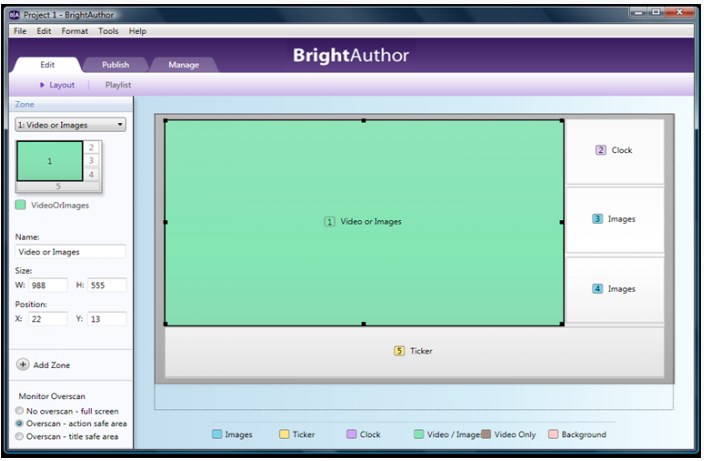Click the BrightAuthor app icon in title bar
The image size is (704, 461).
(14, 15)
